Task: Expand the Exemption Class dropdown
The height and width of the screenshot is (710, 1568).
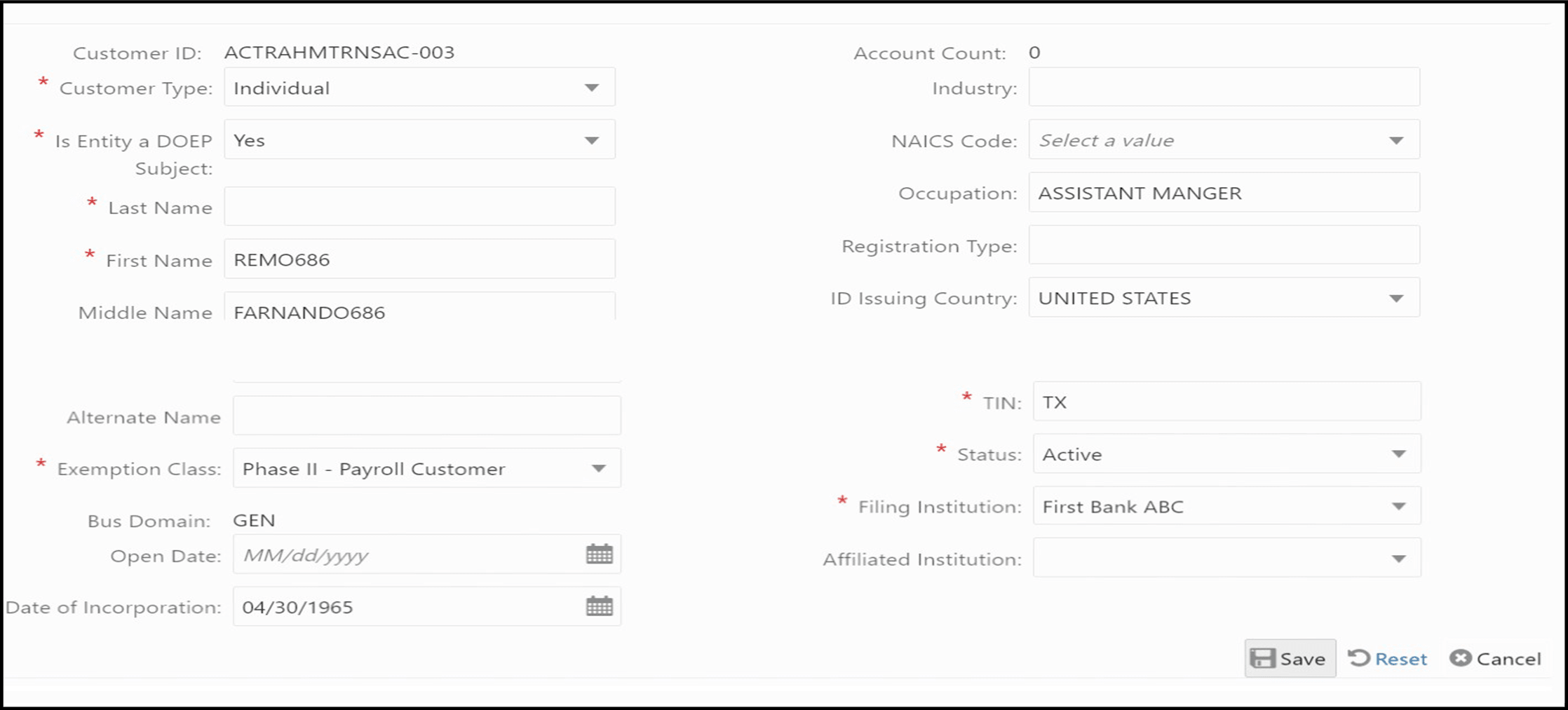Action: [600, 467]
